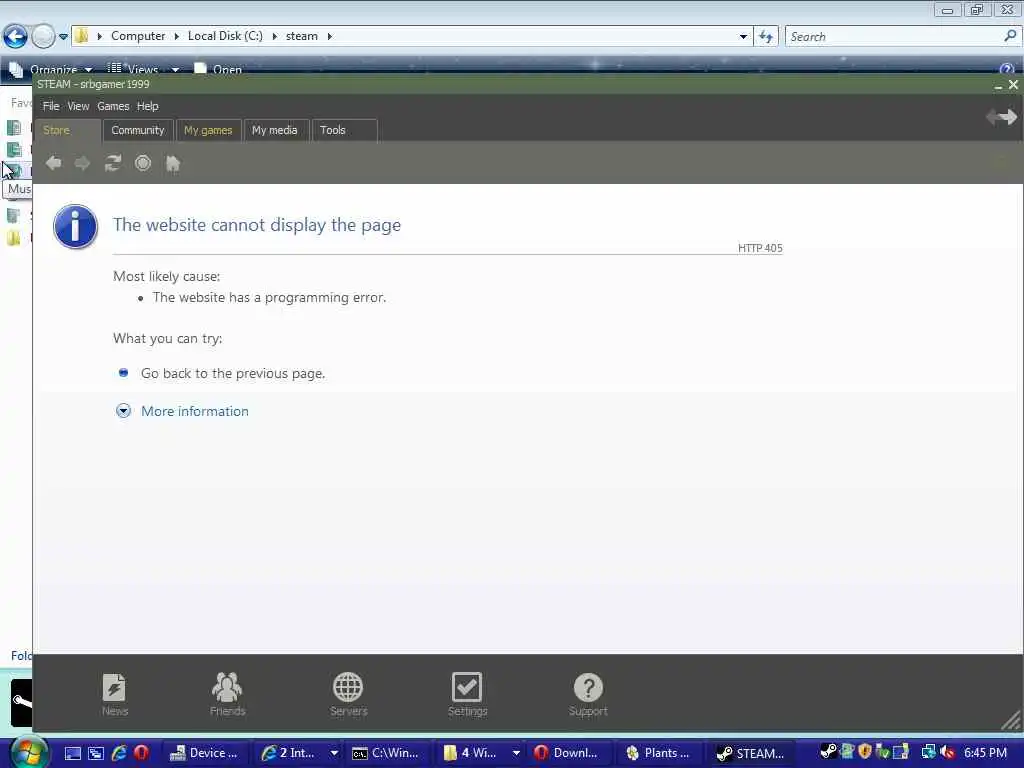
Task: Click Local Disk (C:) in breadcrumb
Action: (x=225, y=37)
